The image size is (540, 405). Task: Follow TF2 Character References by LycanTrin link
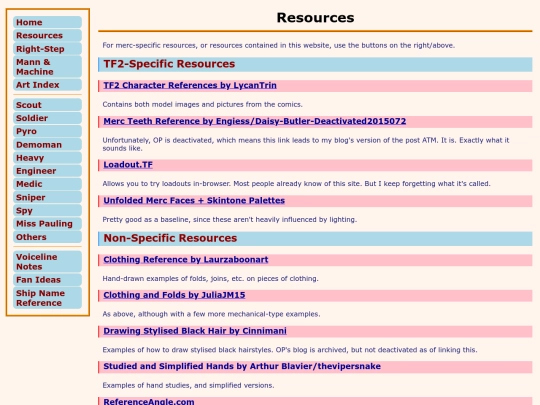(190, 85)
